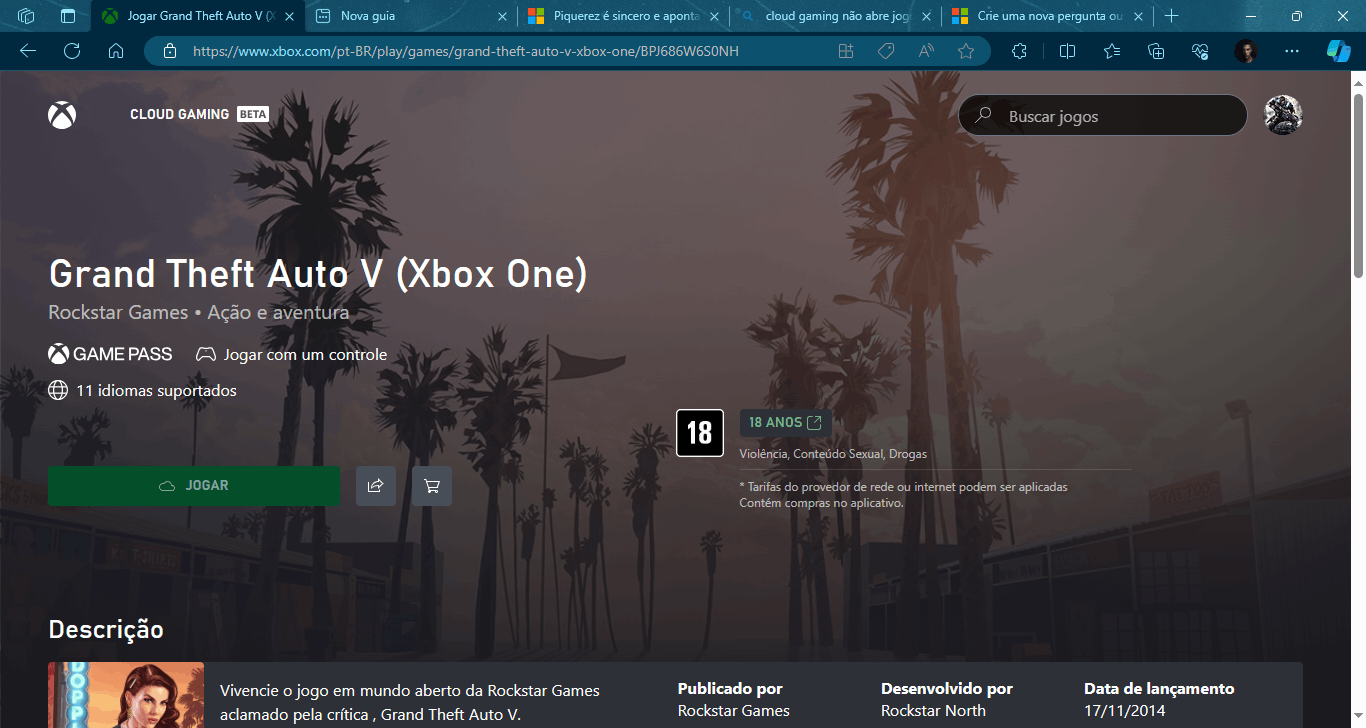Click the browser essentials heart icon
1366x728 pixels.
point(1201,51)
